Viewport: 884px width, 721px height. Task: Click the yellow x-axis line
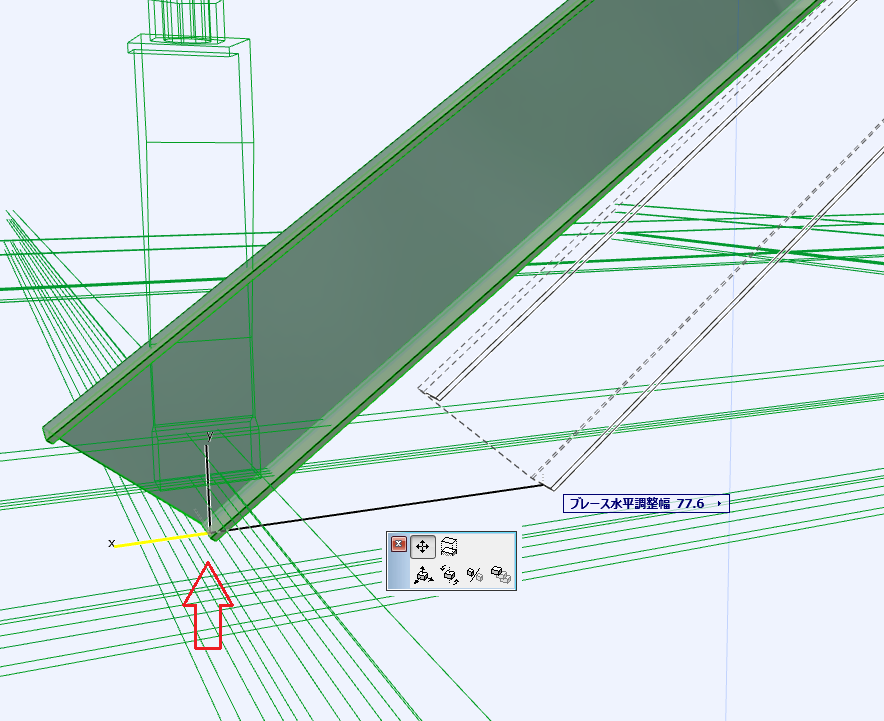[160, 541]
